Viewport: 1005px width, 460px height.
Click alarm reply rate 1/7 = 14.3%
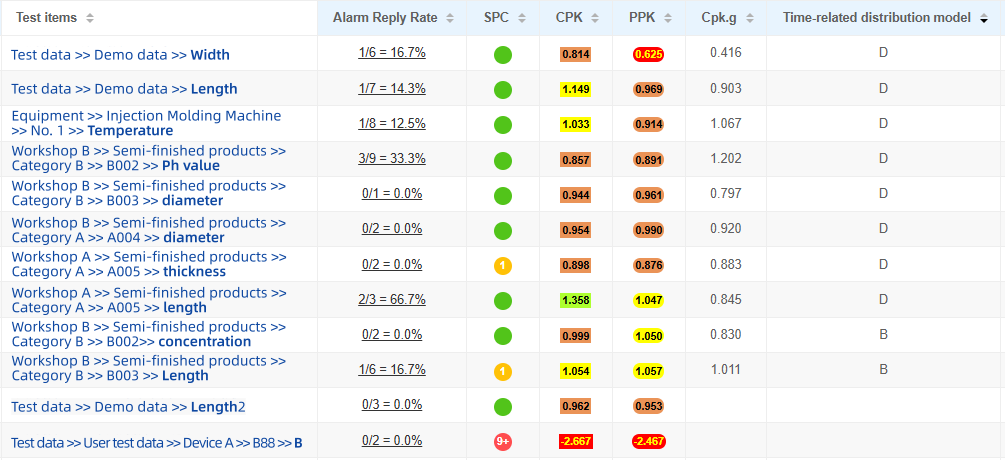click(x=392, y=88)
